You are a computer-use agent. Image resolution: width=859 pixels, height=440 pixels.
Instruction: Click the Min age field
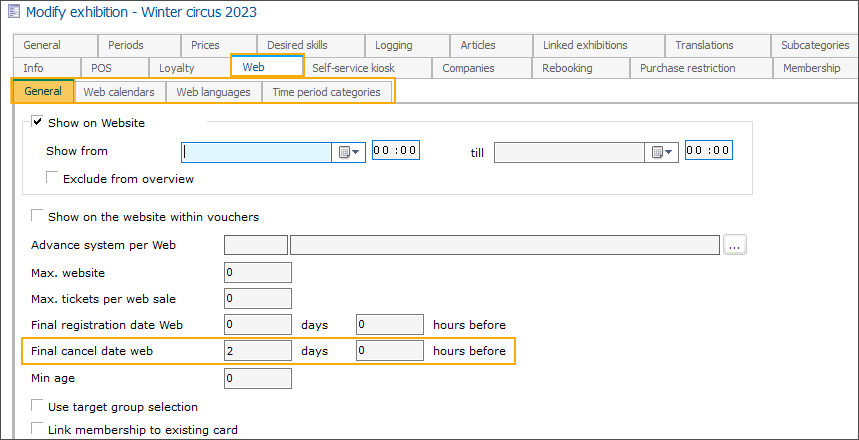[258, 378]
